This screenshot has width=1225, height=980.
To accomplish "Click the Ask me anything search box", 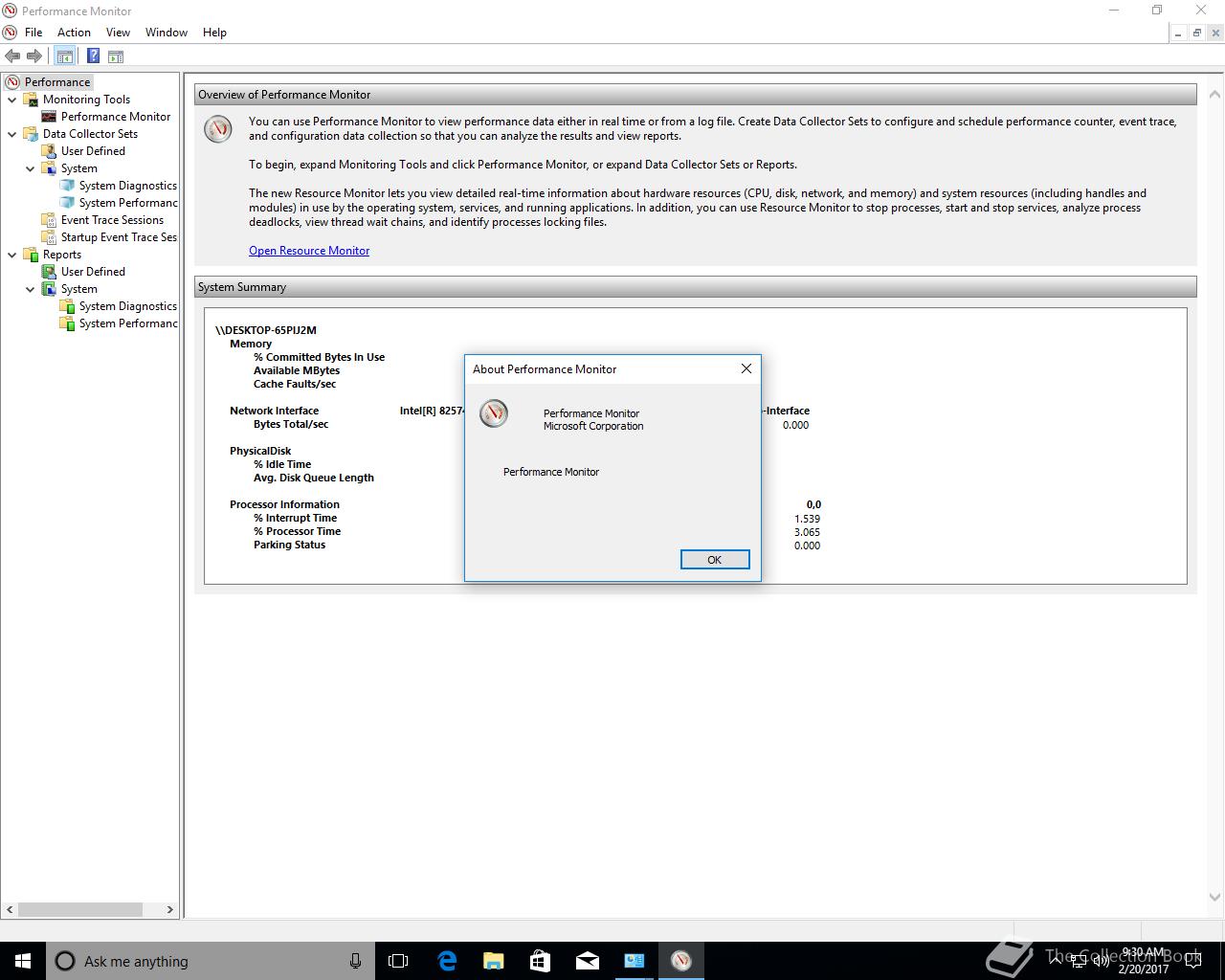I will click(x=211, y=961).
